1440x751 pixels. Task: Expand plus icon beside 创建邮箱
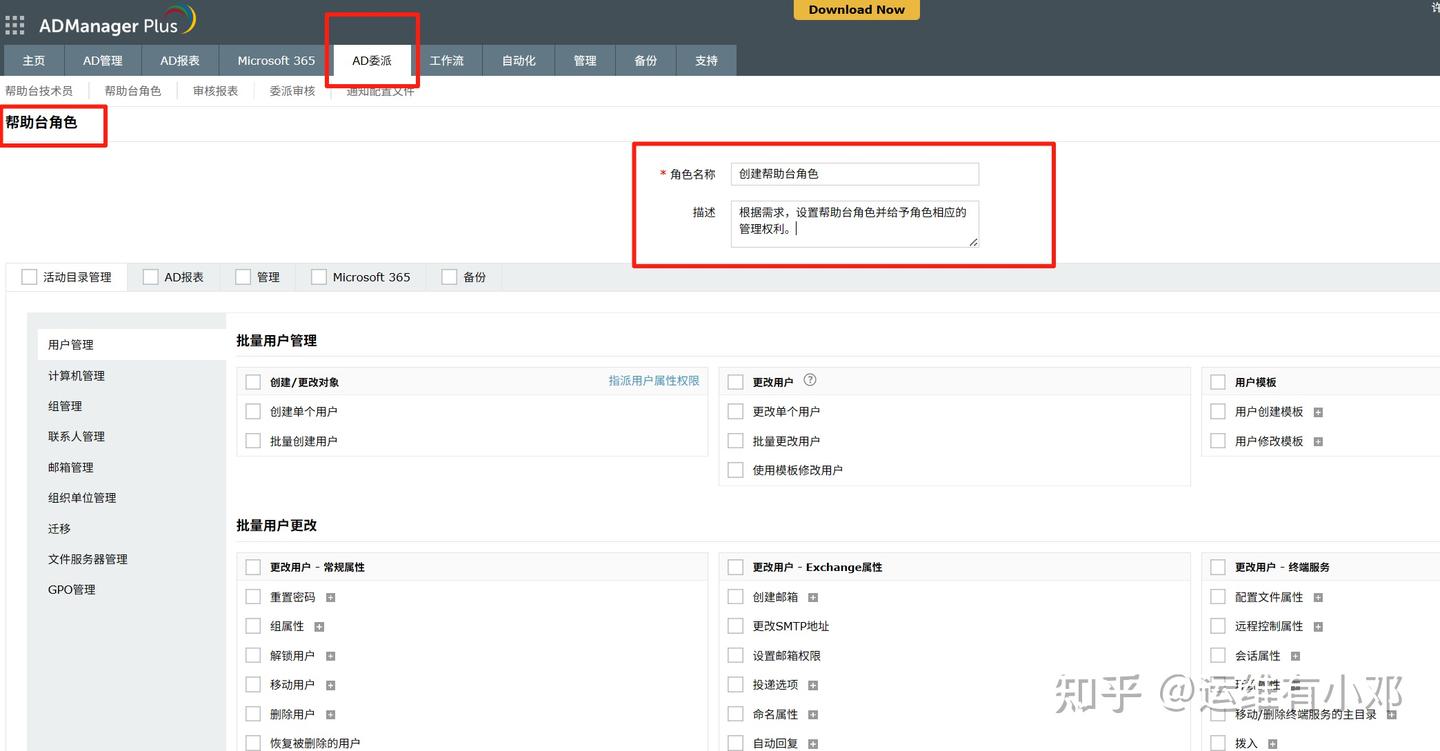point(813,597)
